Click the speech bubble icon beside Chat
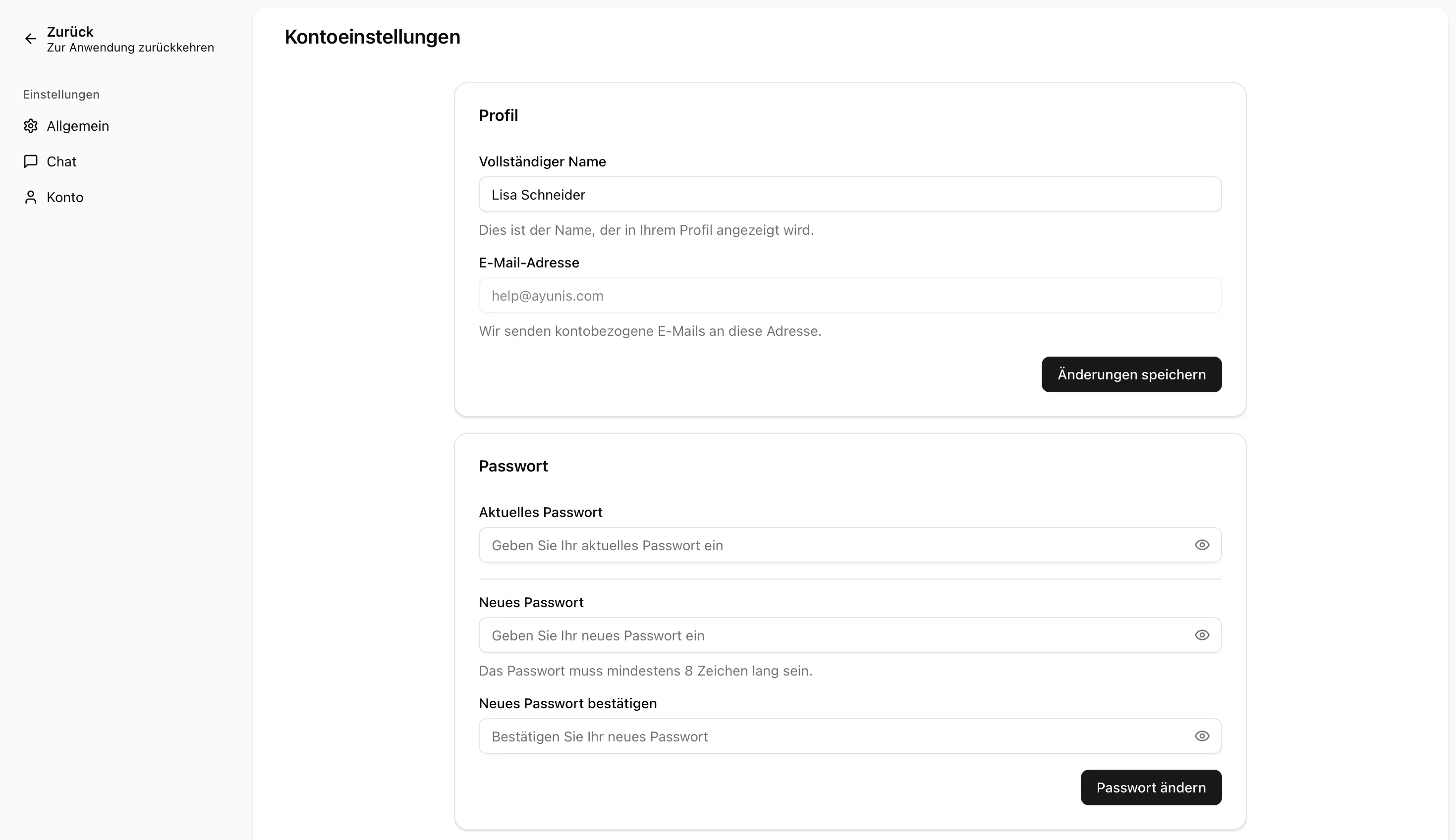Image resolution: width=1456 pixels, height=840 pixels. coord(31,161)
